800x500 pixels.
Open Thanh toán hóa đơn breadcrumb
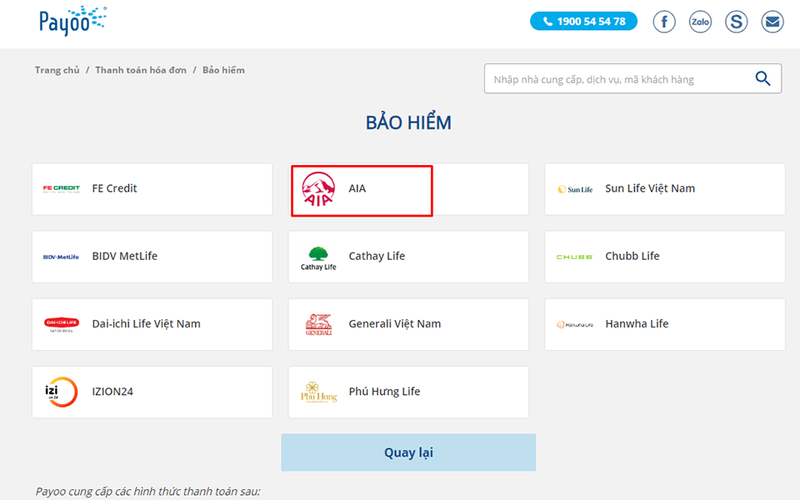click(141, 70)
